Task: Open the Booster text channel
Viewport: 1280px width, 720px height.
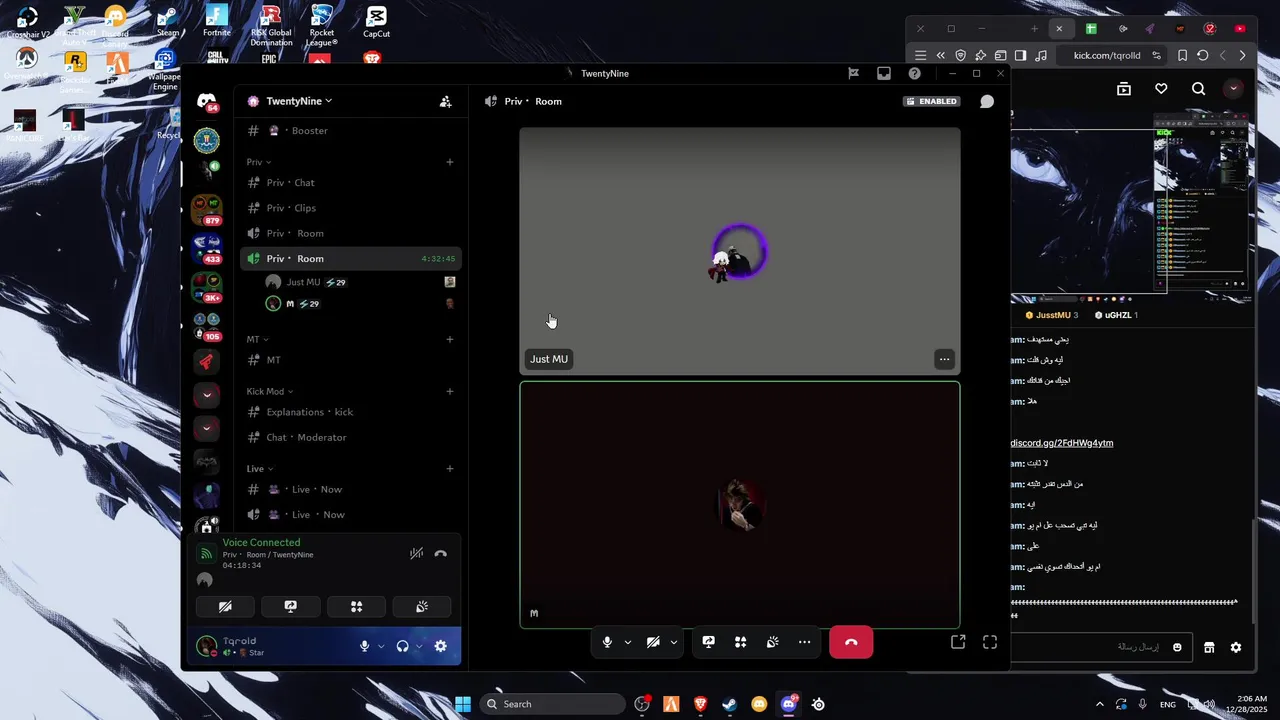Action: click(x=351, y=131)
